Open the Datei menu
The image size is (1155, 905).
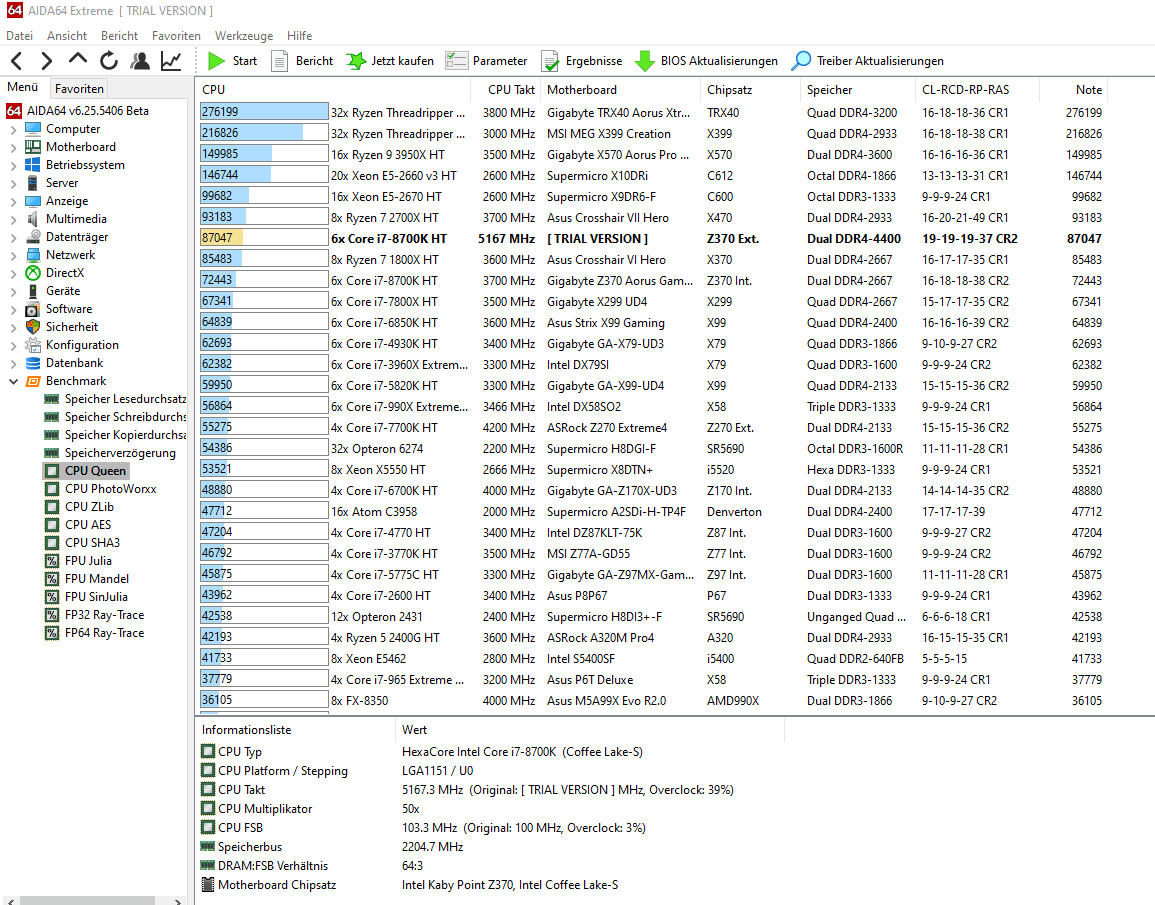coord(19,35)
